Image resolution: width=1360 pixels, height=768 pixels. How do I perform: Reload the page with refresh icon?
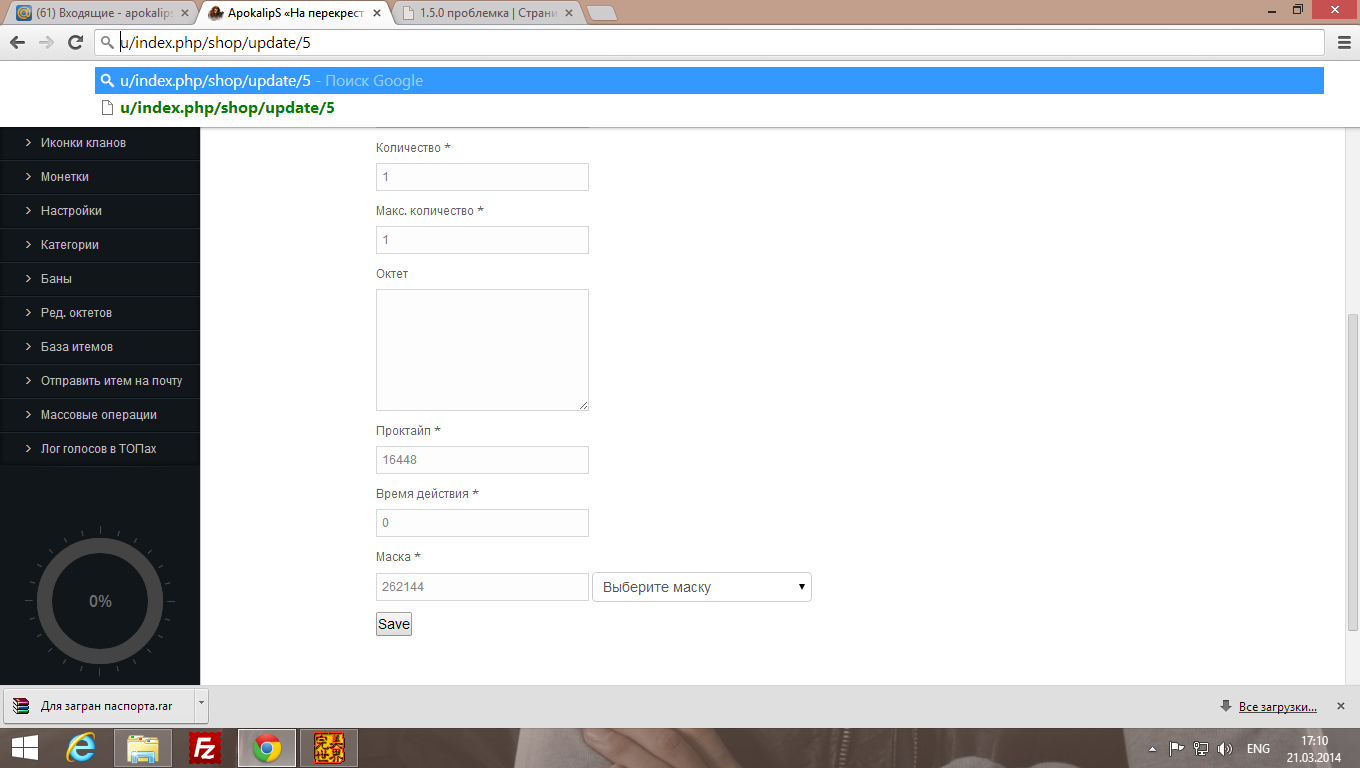click(x=75, y=42)
